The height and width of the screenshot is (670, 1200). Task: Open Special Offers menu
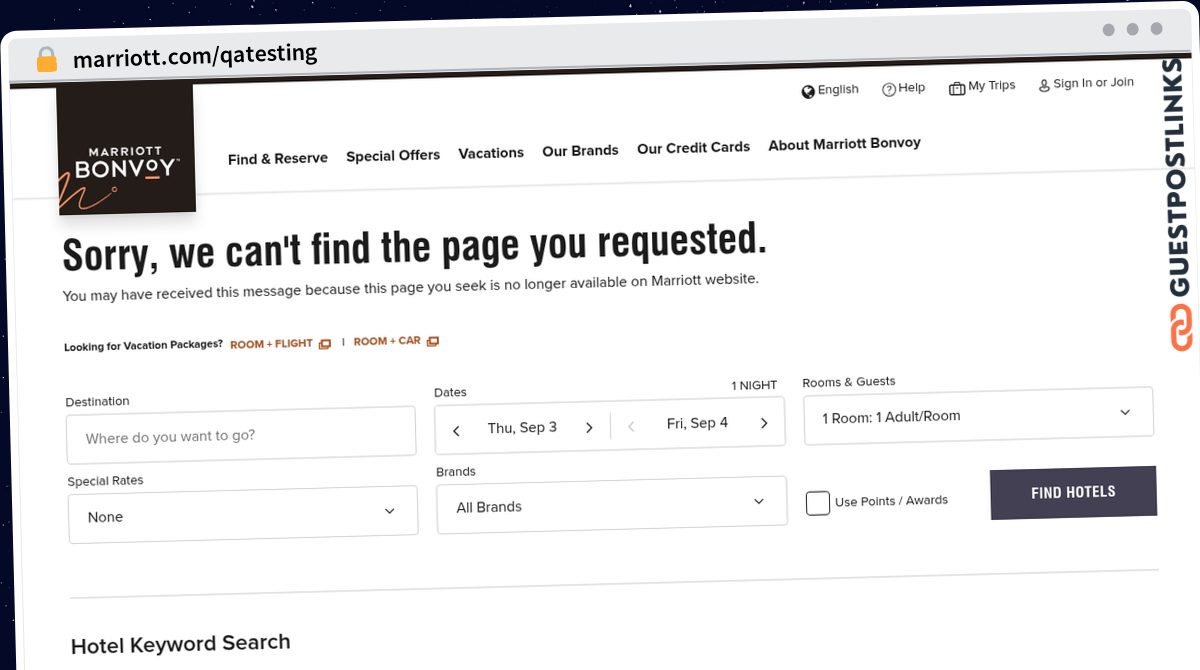tap(393, 156)
